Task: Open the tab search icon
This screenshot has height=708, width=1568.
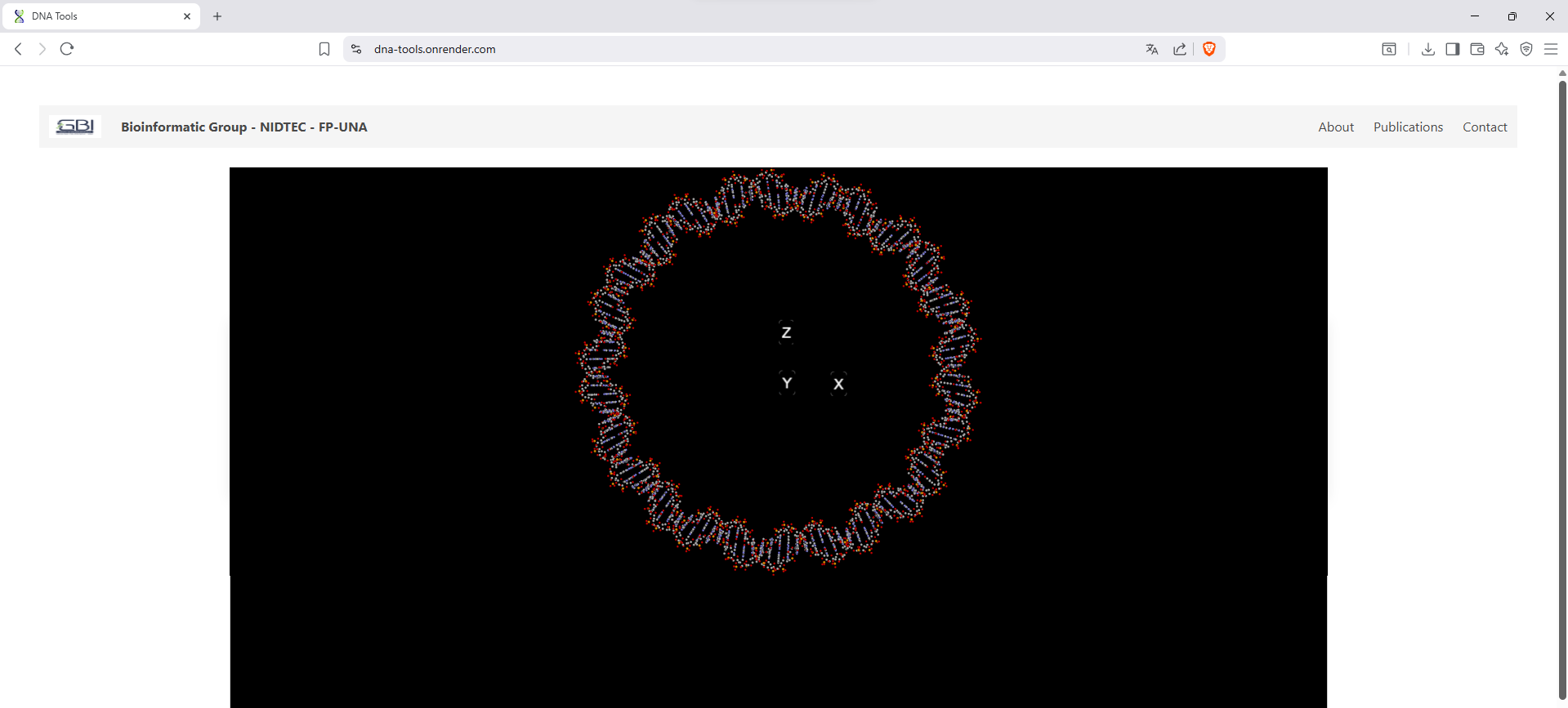Action: pos(1388,49)
